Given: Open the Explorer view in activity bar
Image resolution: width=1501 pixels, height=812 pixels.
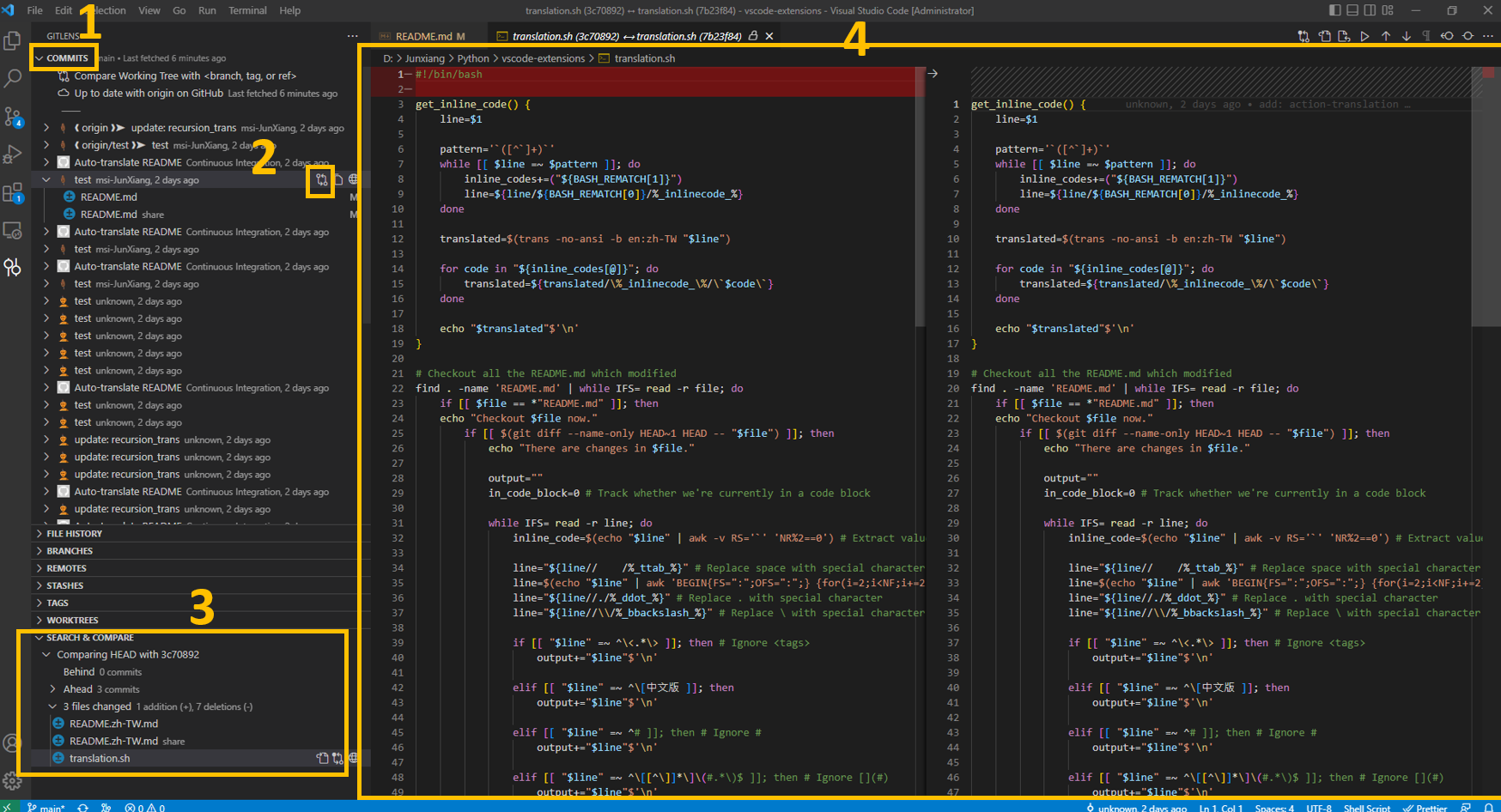Looking at the screenshot, I should point(13,40).
